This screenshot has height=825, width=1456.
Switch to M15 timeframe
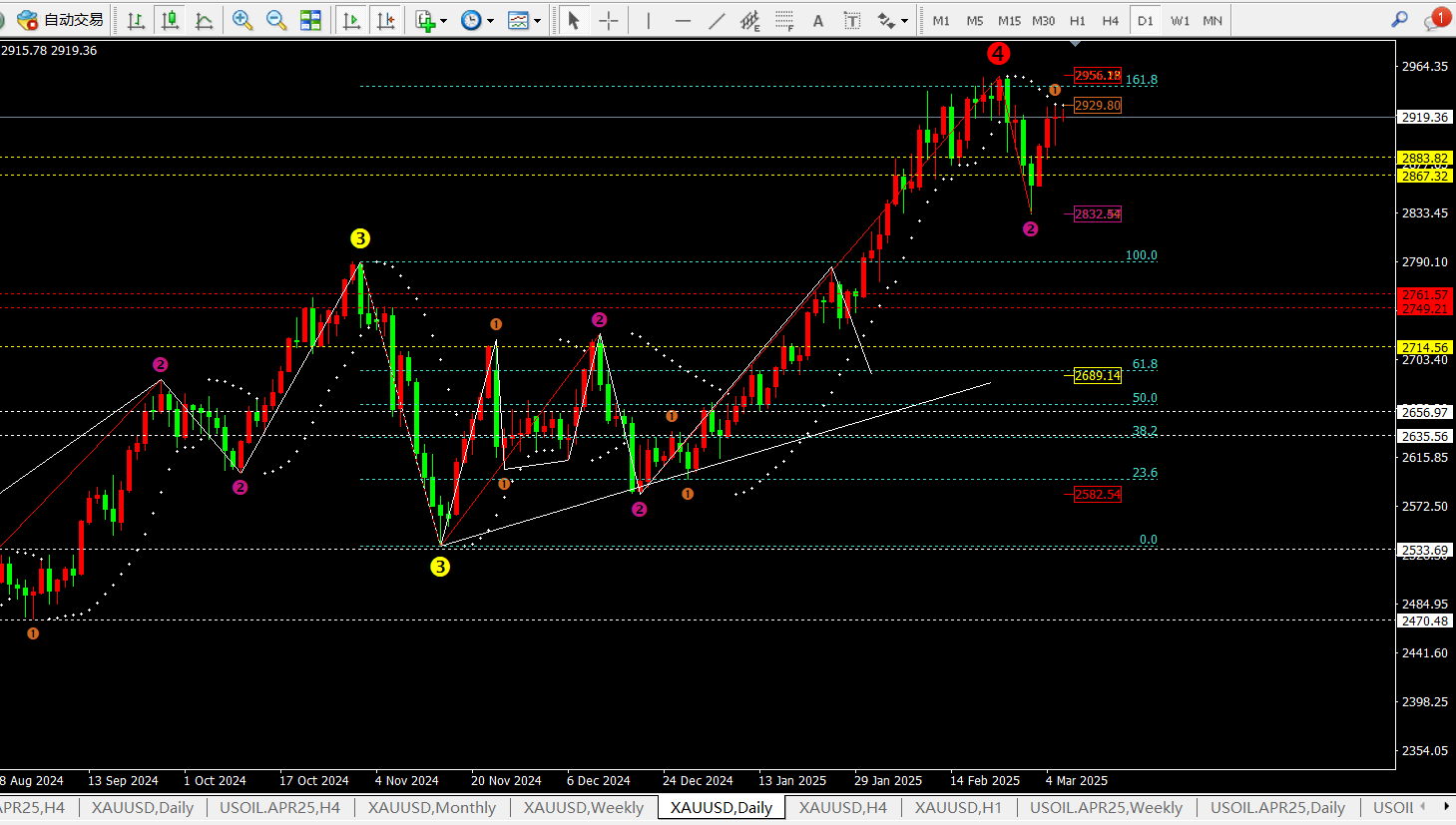(1009, 20)
